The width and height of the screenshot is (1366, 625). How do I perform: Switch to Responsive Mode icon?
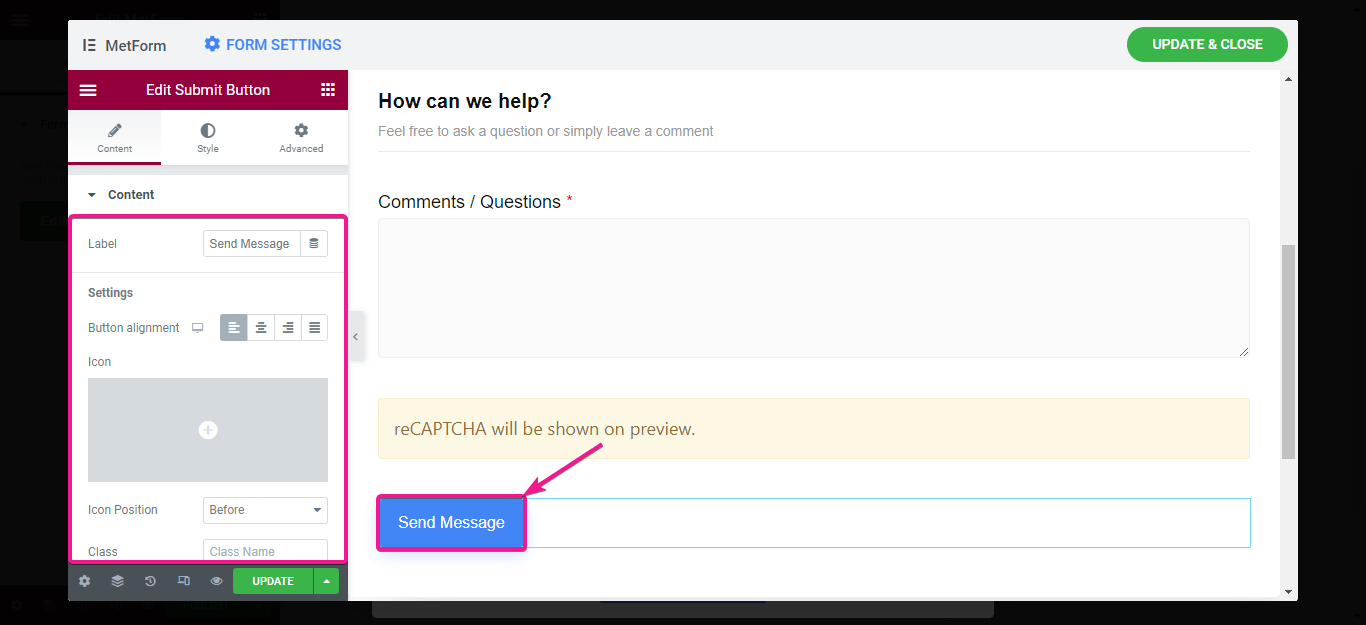pos(183,581)
